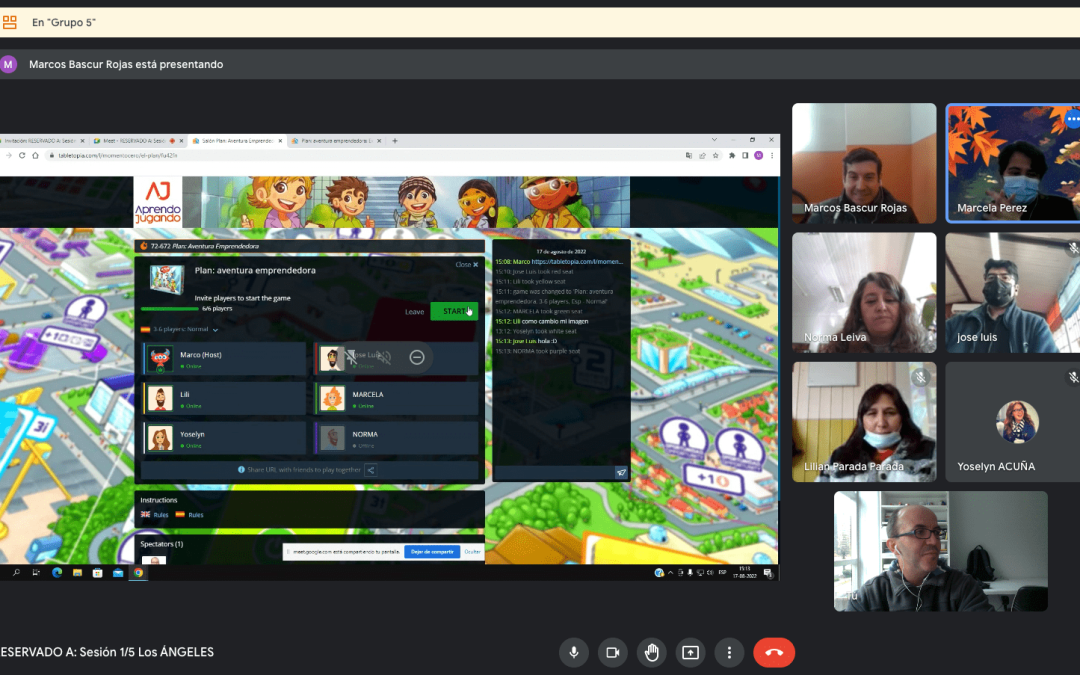Select Norma Leiva video tile
The height and width of the screenshot is (675, 1080).
pos(864,293)
